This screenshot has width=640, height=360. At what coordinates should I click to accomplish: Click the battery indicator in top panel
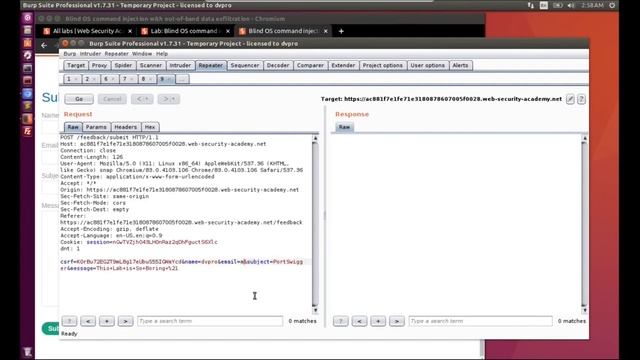tap(558, 5)
